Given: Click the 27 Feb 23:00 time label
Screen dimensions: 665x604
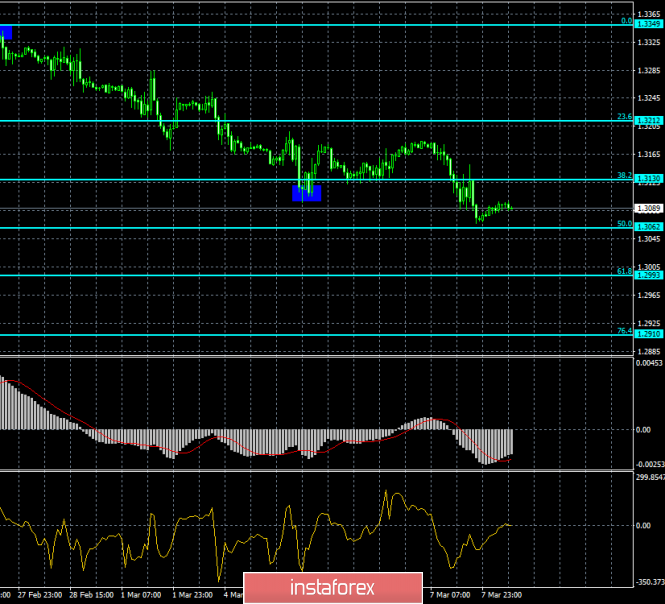Looking at the screenshot, I should pyautogui.click(x=40, y=595).
